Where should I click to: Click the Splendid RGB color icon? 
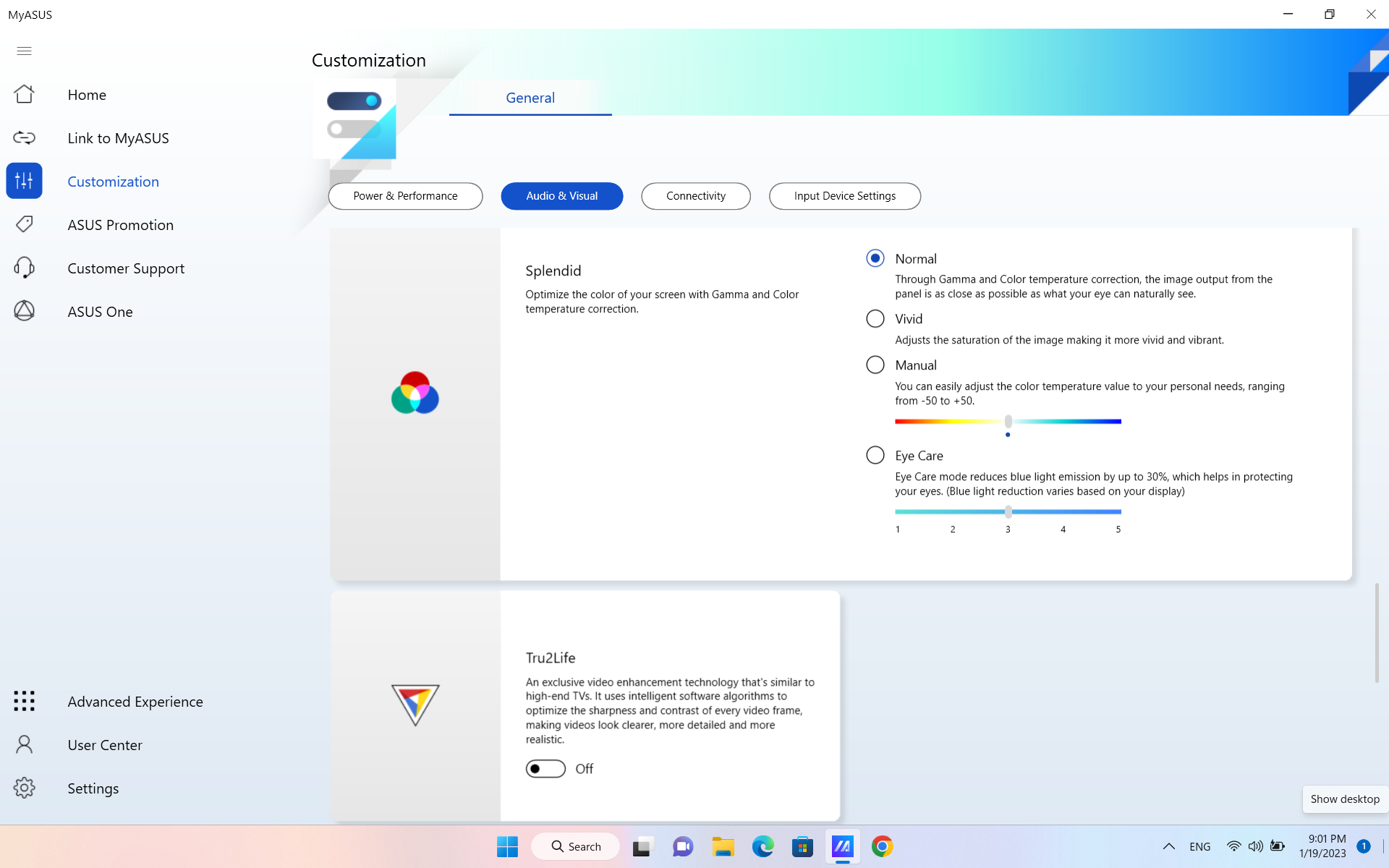415,393
